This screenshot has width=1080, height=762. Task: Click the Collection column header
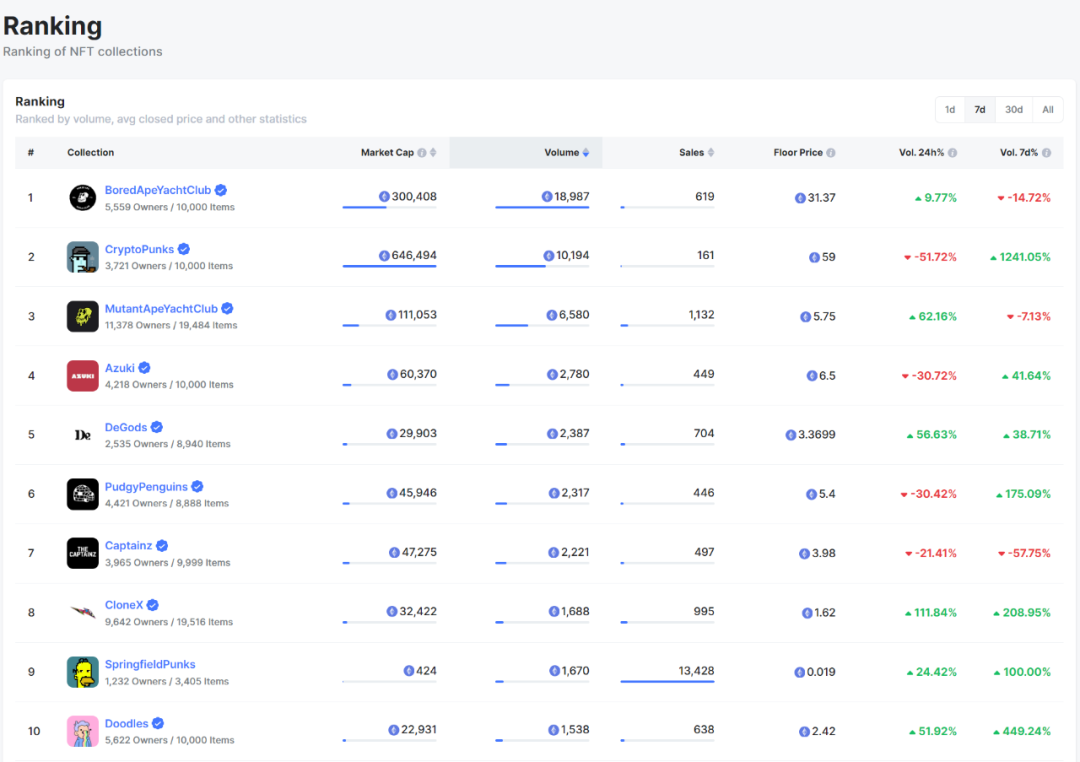90,153
